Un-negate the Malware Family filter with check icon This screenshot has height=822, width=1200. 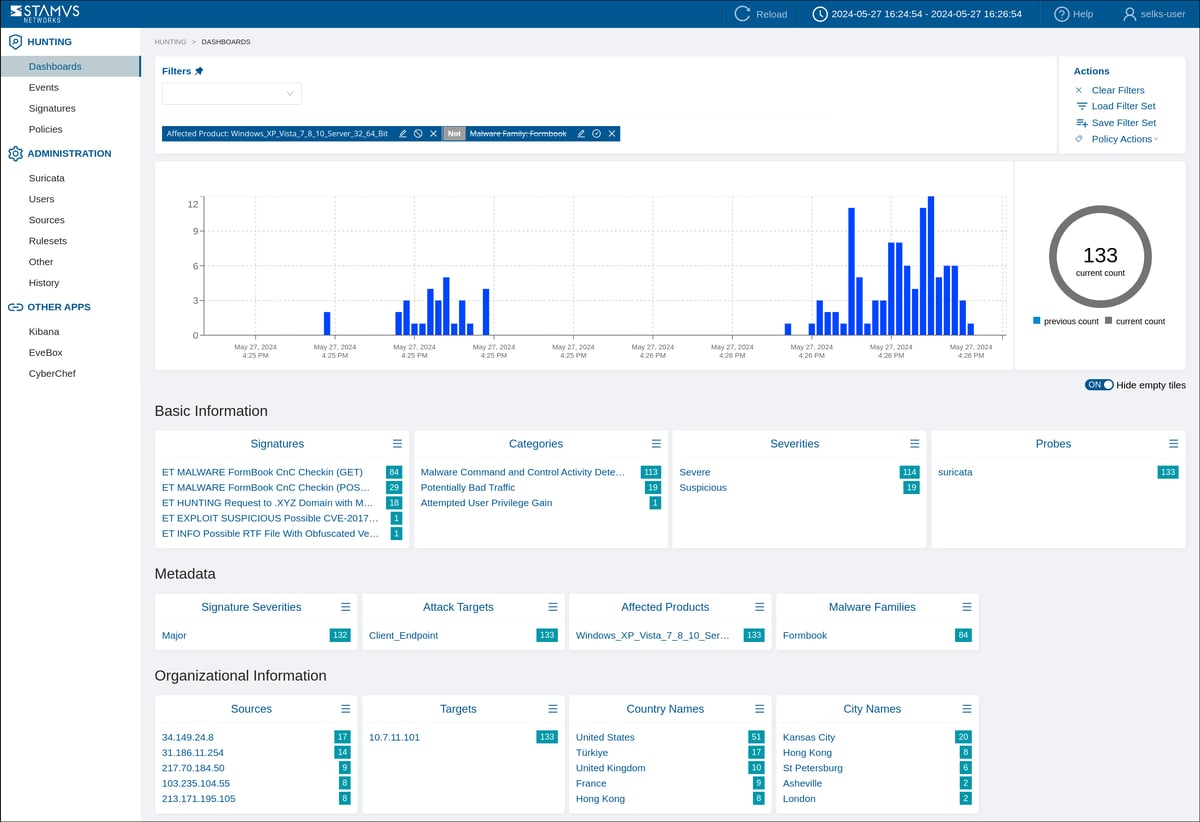tap(596, 133)
